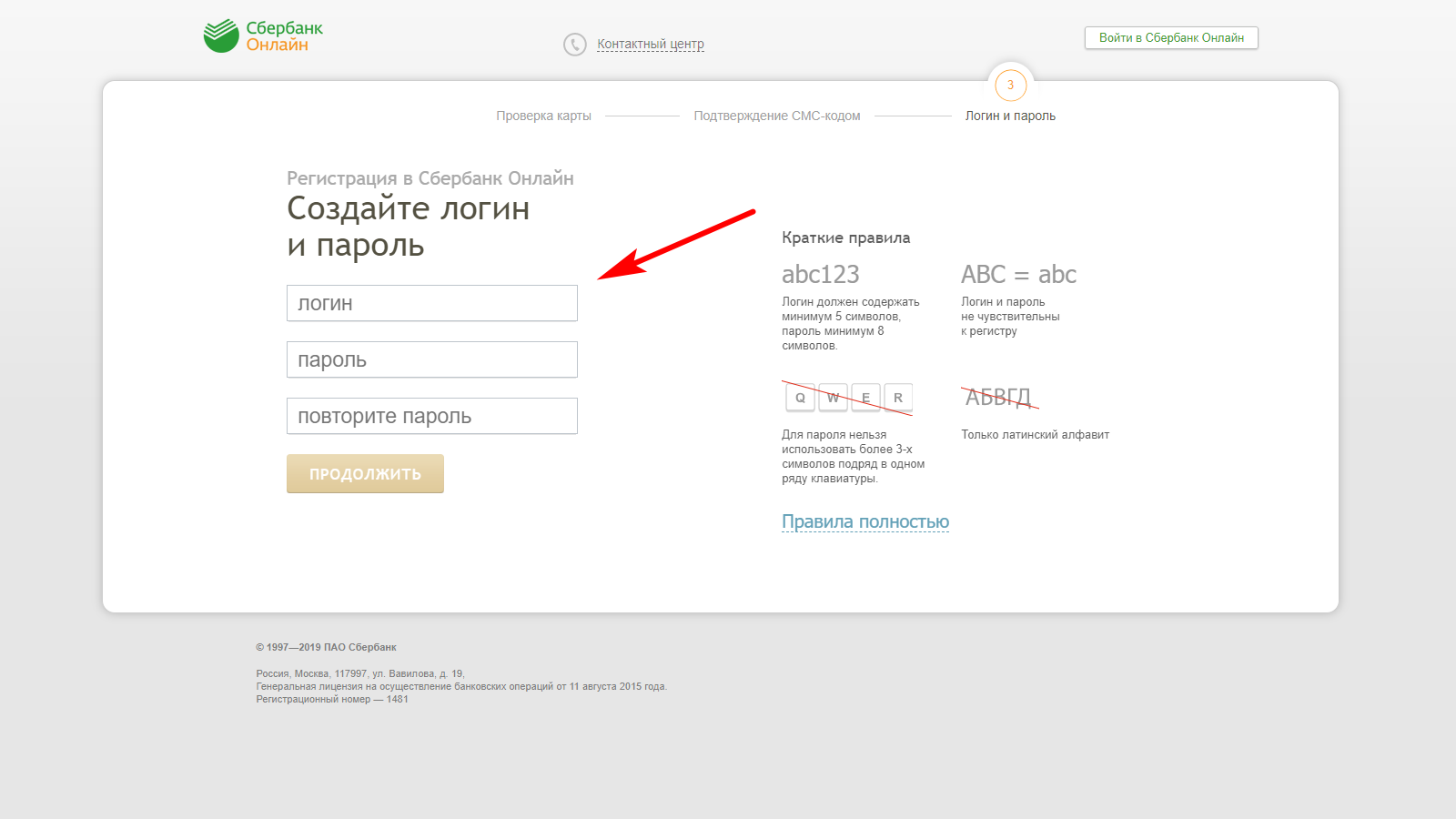Click the Логин должен содержать минимум rule text

click(x=851, y=323)
